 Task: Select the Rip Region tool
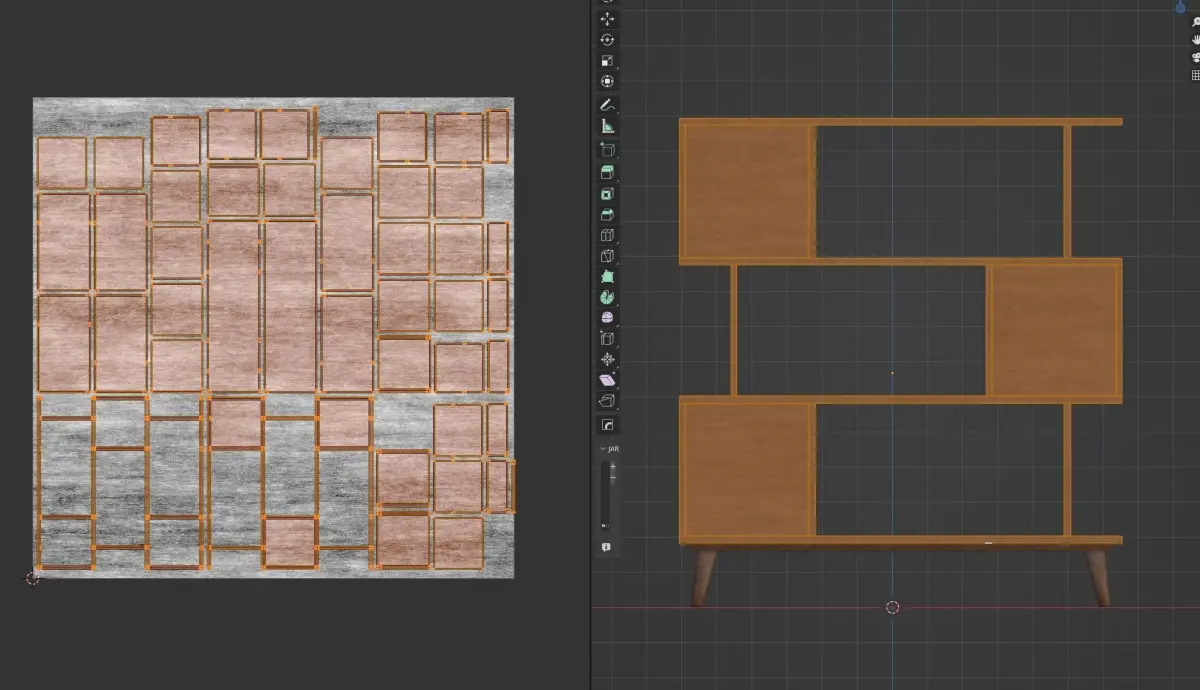607,401
